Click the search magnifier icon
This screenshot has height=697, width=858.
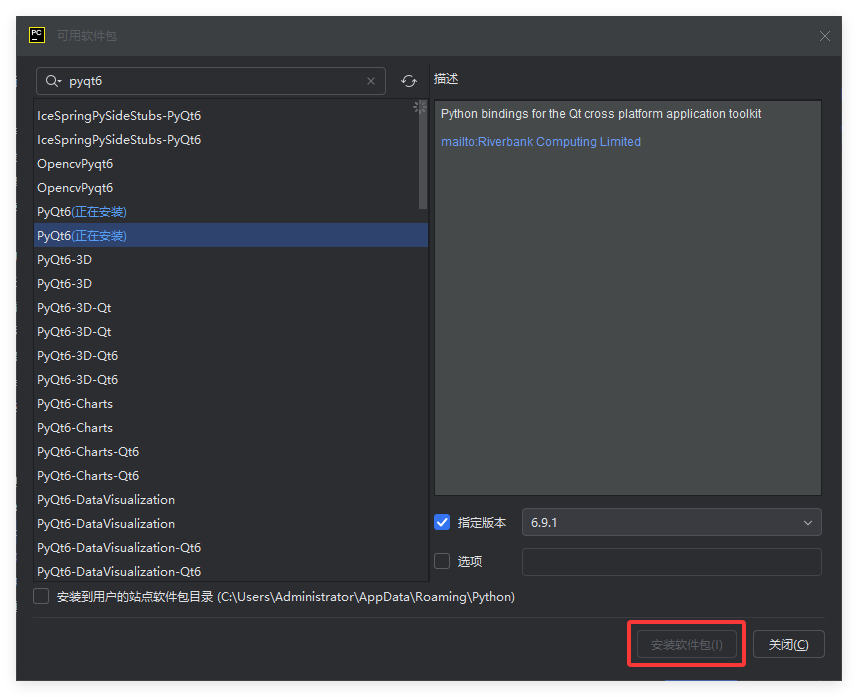pyautogui.click(x=53, y=81)
